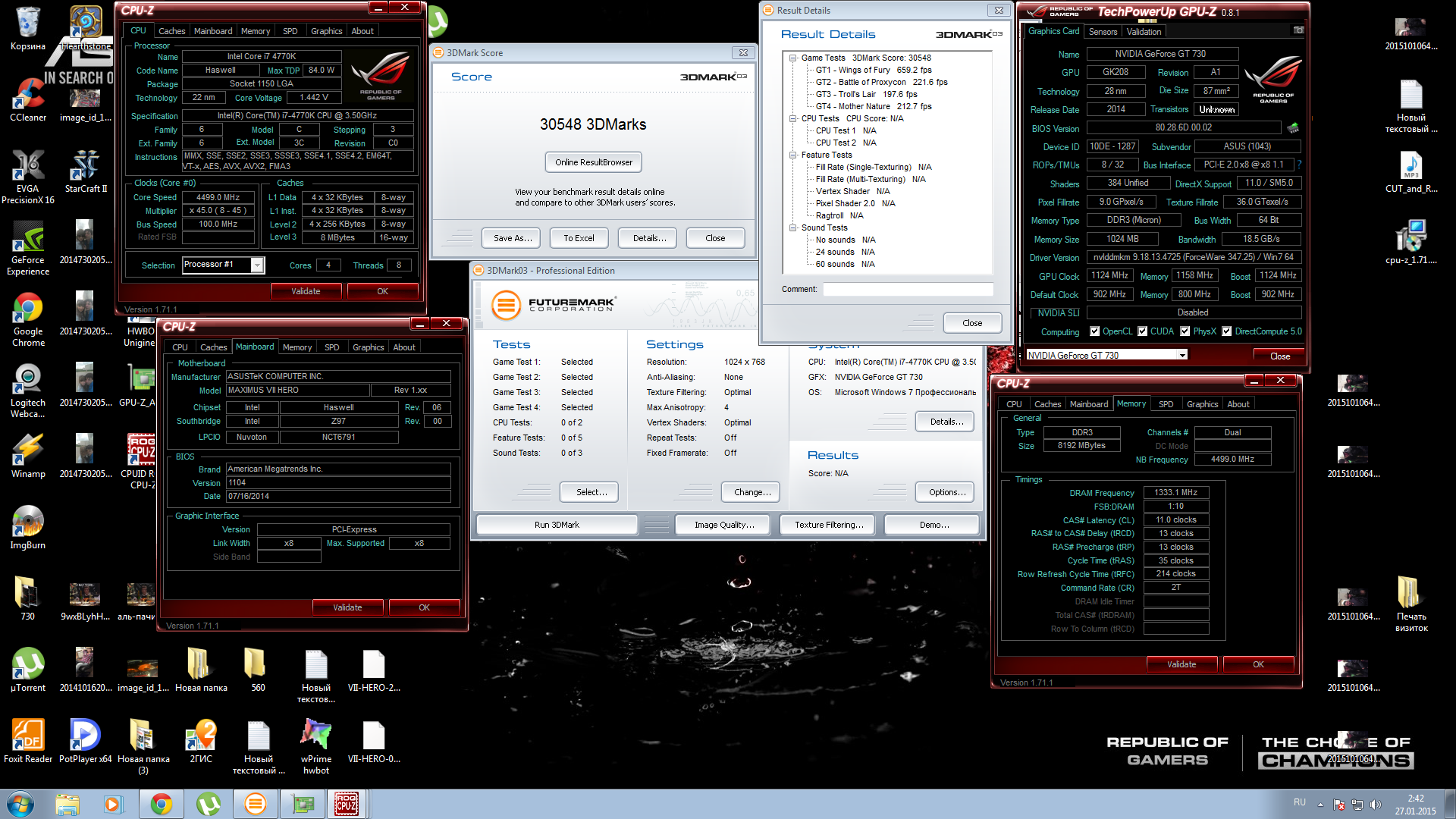Toggle the DirectCompute 5.0 checkbox

pos(1226,331)
